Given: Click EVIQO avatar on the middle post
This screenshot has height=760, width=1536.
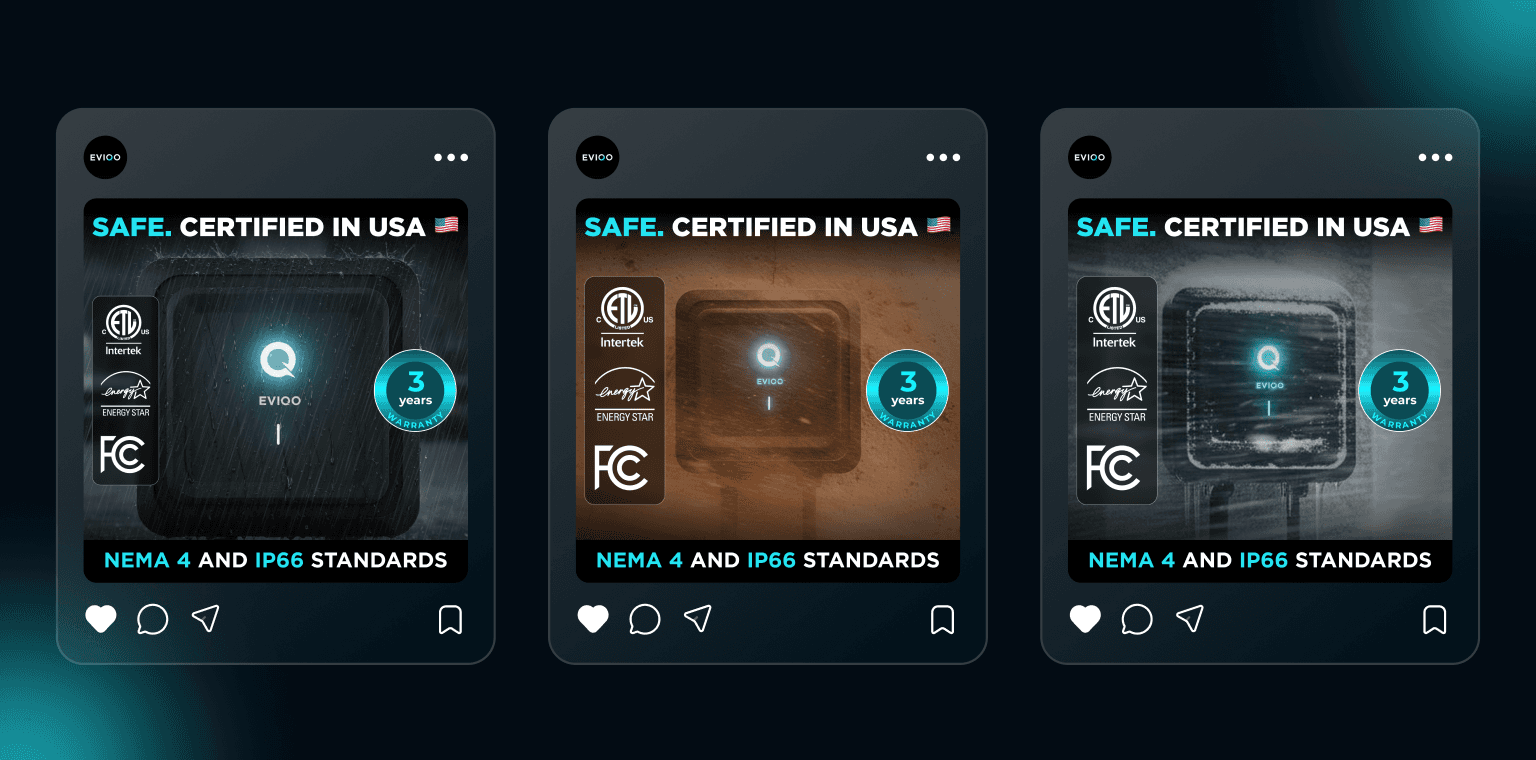Looking at the screenshot, I should pyautogui.click(x=597, y=157).
